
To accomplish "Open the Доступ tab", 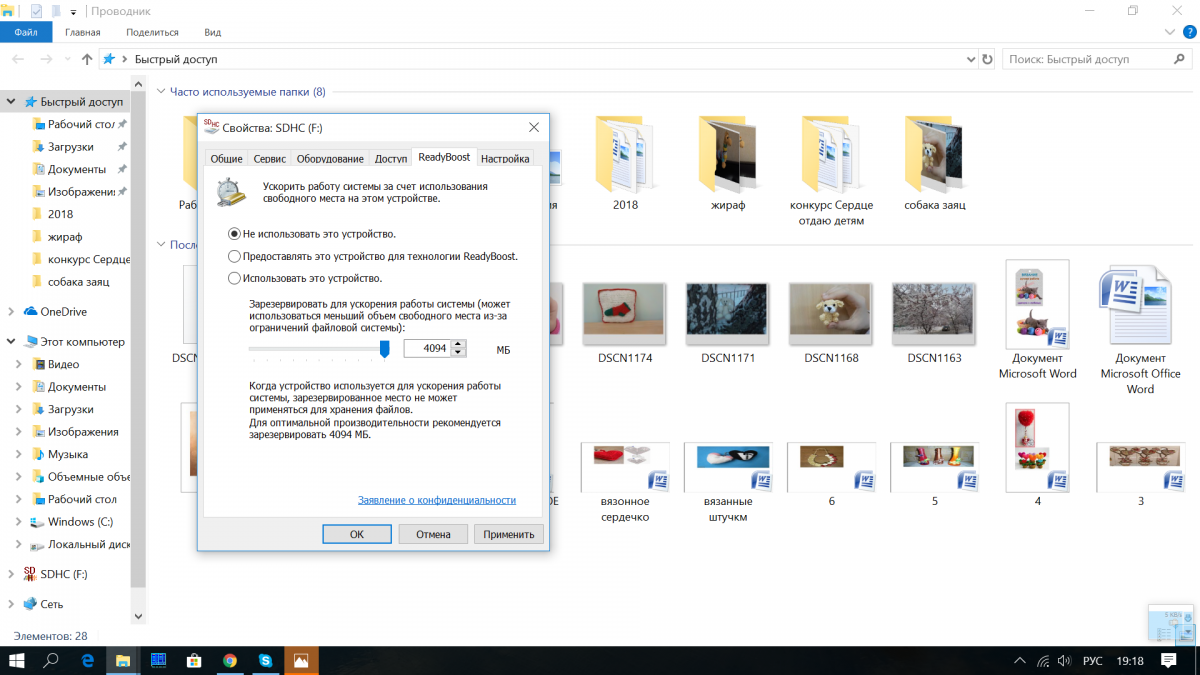I will (391, 158).
